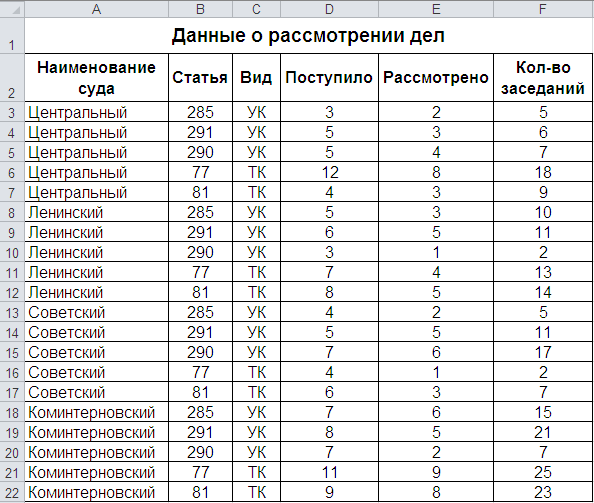Click 'ТК' type in row 11

256,272
